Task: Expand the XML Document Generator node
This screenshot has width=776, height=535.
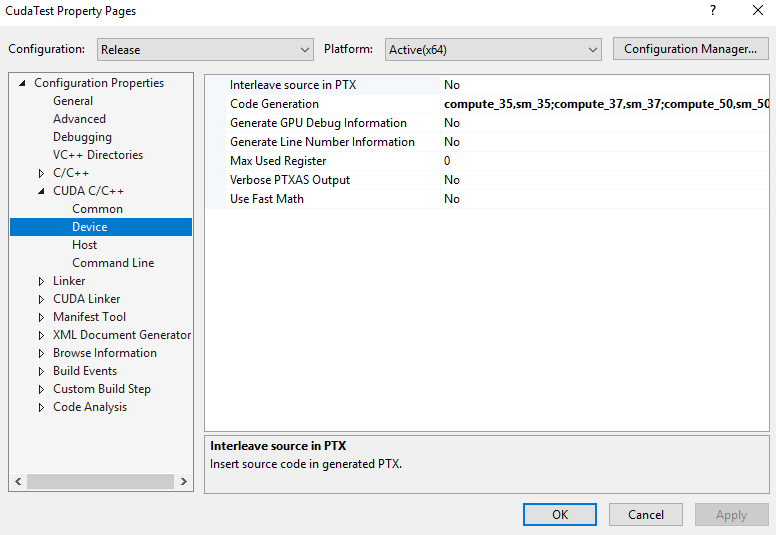Action: point(42,335)
